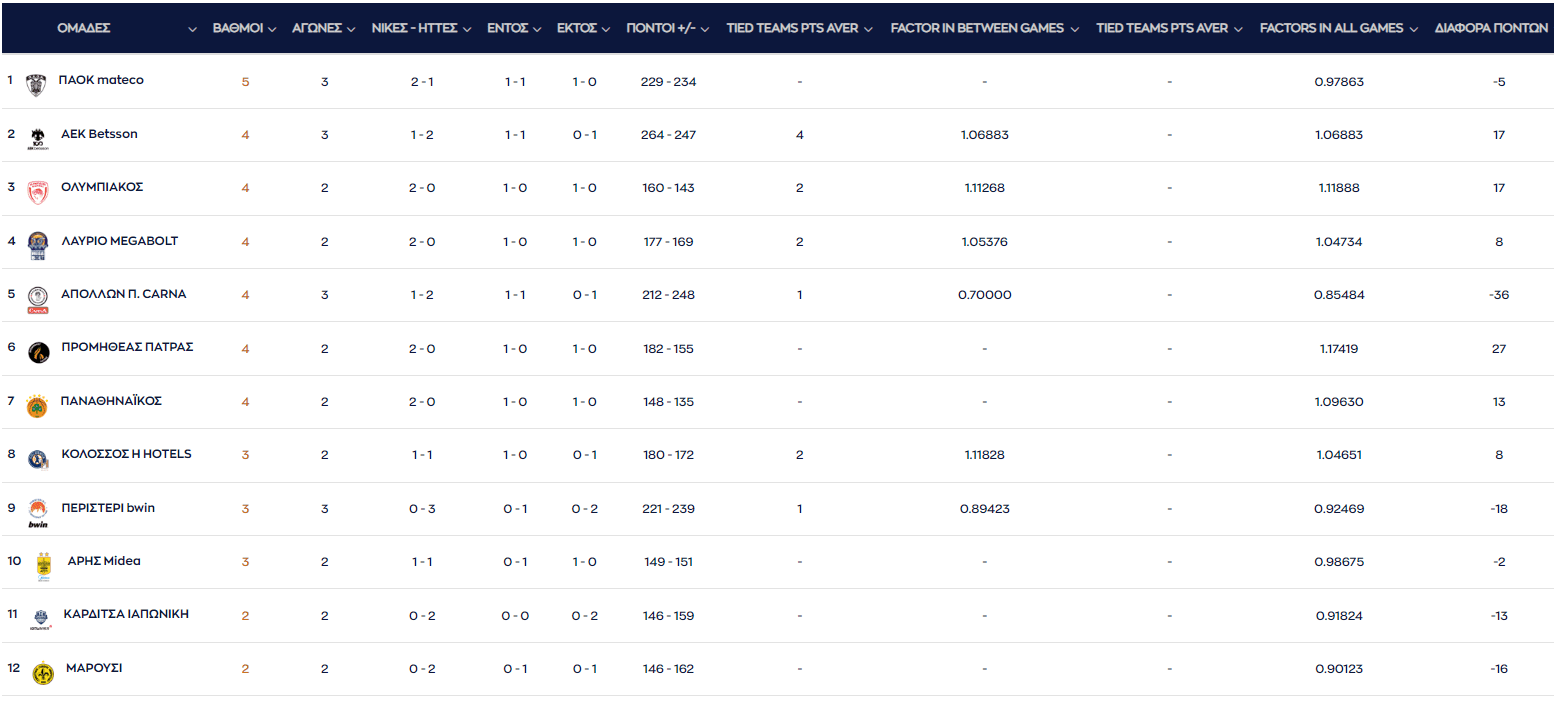The image size is (1554, 715).
Task: Sort by ΔΙΑΦΟΡΑ ΠΟΝΤΩΝ column header
Action: pos(1491,28)
